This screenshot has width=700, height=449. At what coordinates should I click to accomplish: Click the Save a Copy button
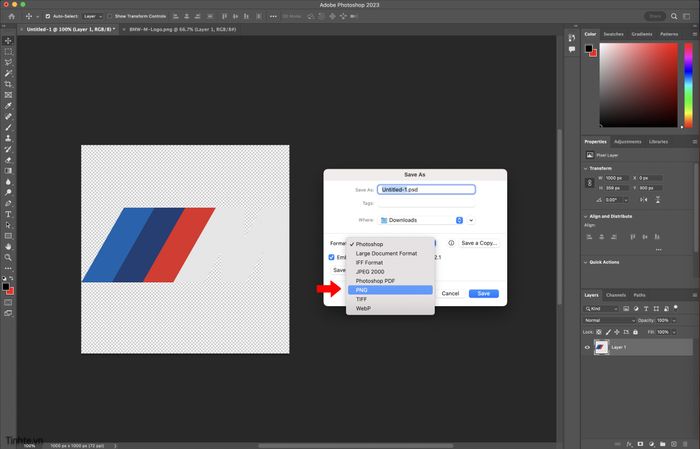[x=479, y=243]
